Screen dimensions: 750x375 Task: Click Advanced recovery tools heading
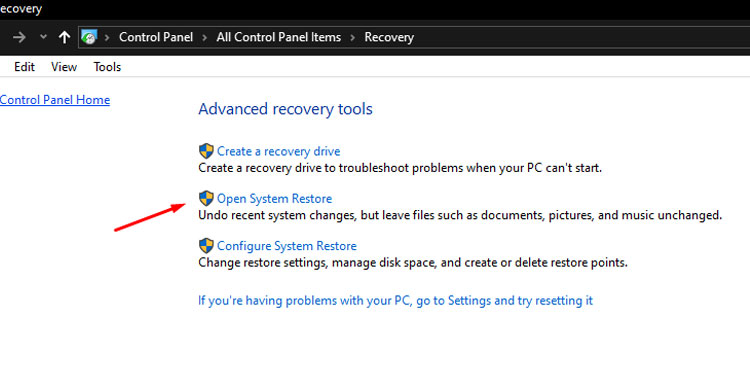(x=285, y=109)
